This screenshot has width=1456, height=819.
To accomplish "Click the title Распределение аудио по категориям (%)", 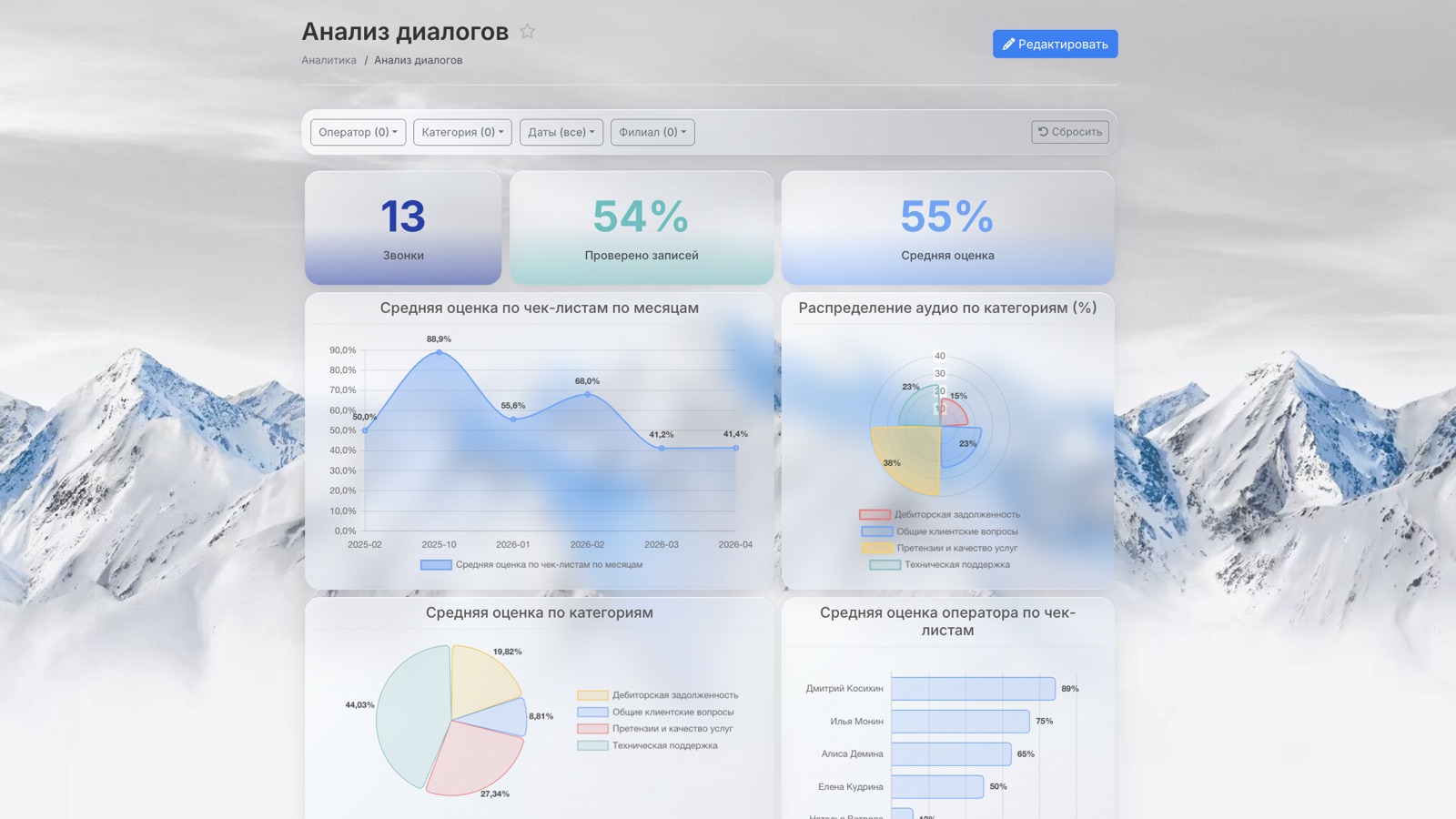I will pyautogui.click(x=947, y=308).
